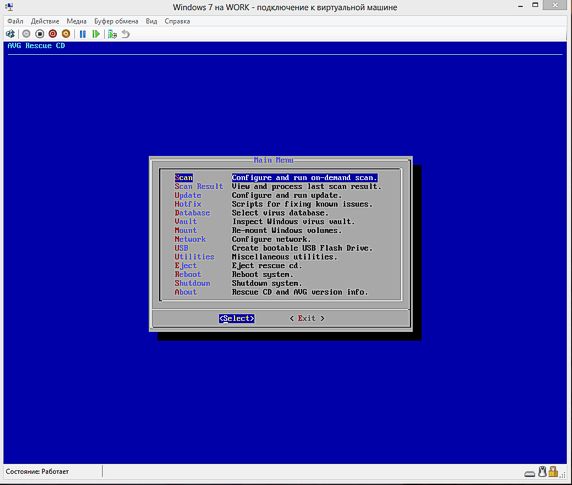Click the < Exit > button
This screenshot has height=485, width=572.
(x=307, y=318)
